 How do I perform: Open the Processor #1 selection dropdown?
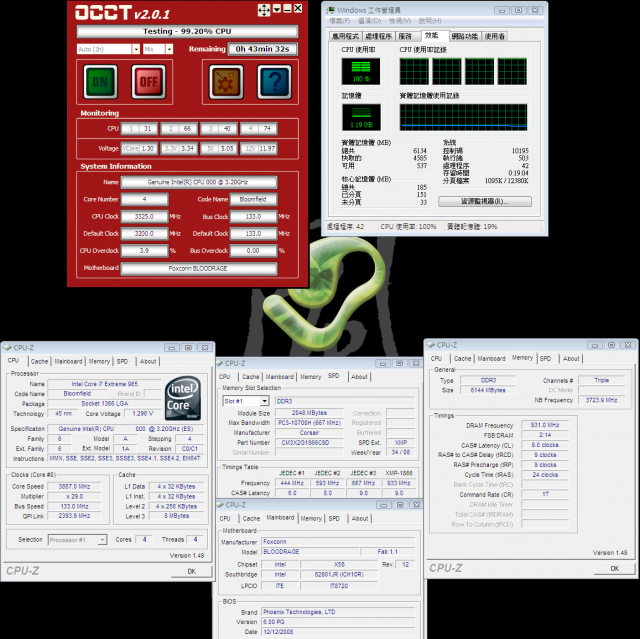(x=102, y=540)
